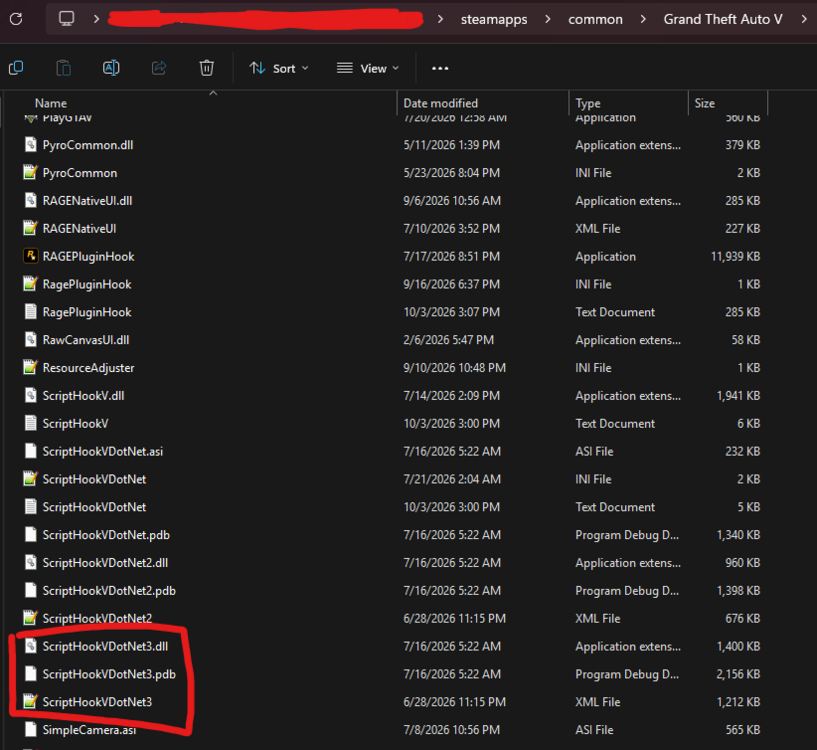Open the Sort dropdown menu
817x750 pixels.
point(279,68)
